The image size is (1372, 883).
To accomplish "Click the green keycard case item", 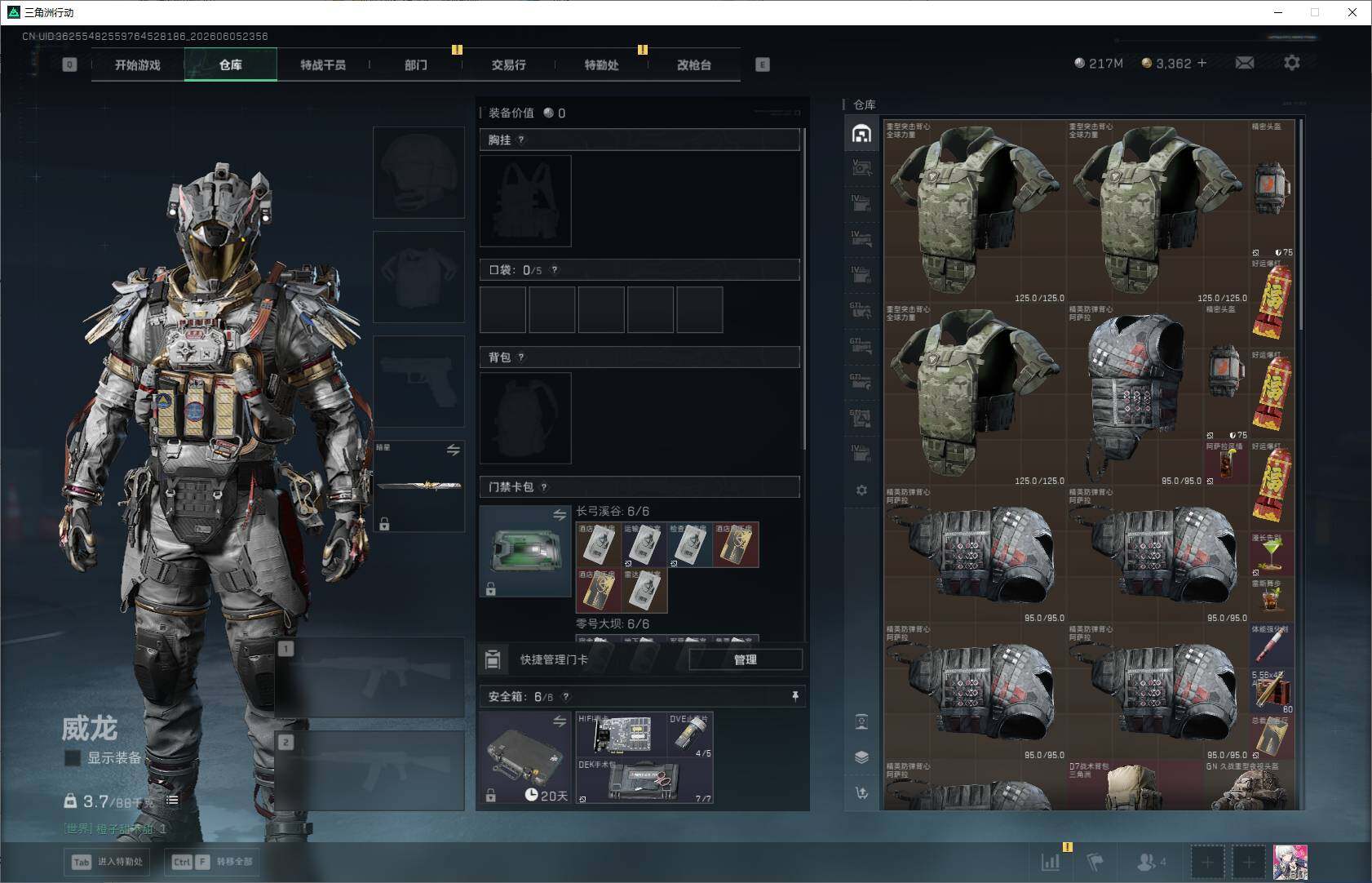I will point(525,551).
